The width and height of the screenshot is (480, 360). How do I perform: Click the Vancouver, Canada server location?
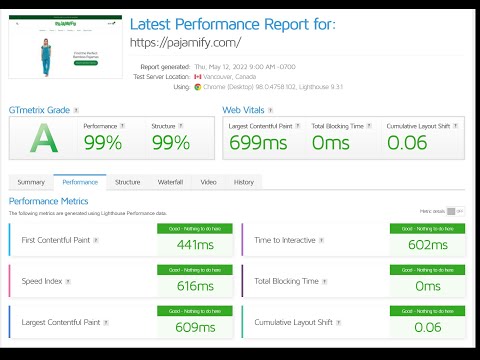pyautogui.click(x=230, y=77)
